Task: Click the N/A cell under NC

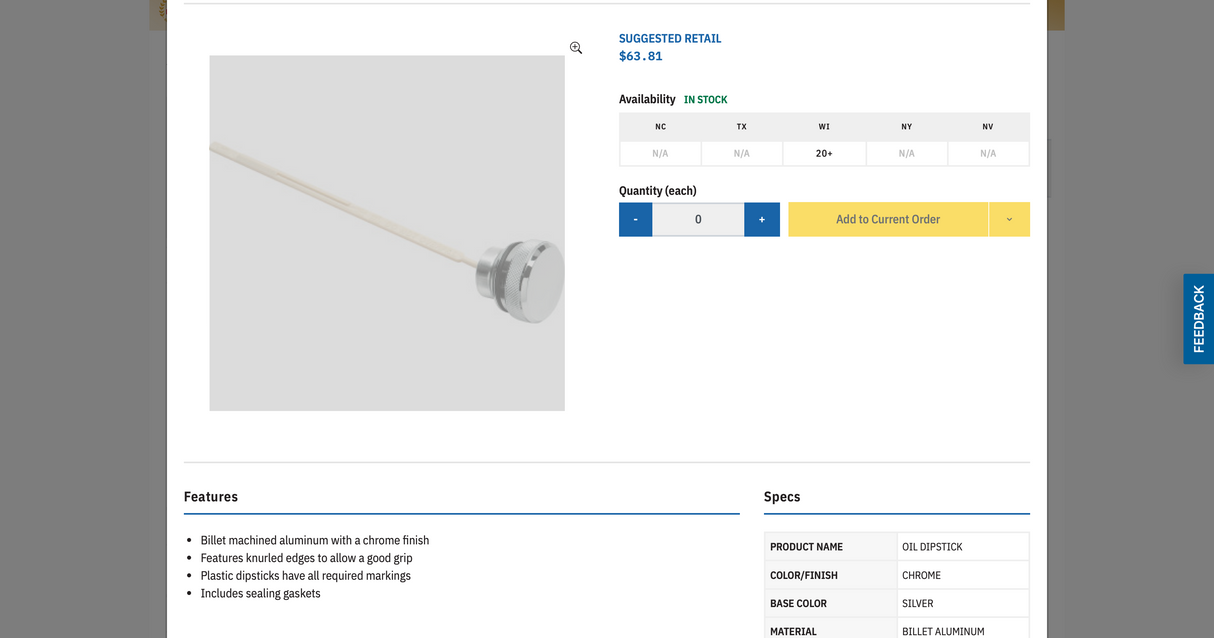Action: (x=660, y=153)
